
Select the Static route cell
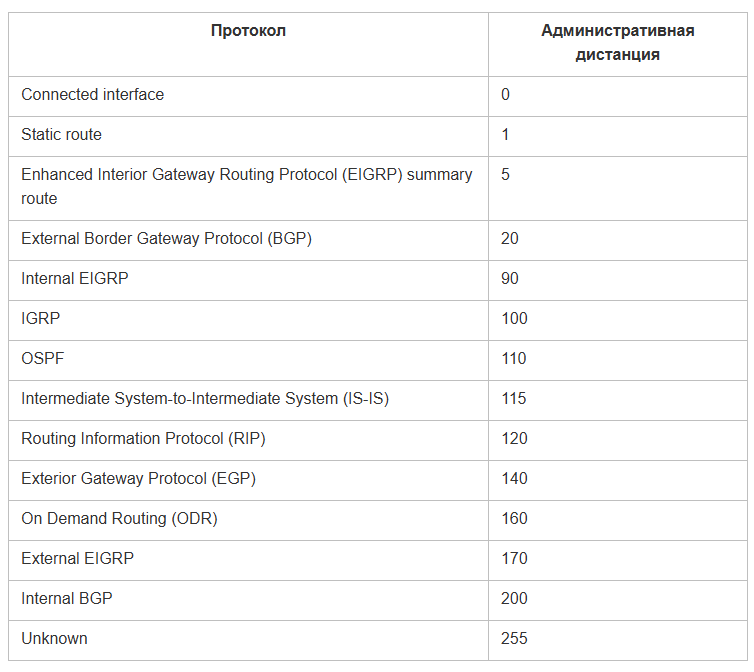tap(62, 135)
